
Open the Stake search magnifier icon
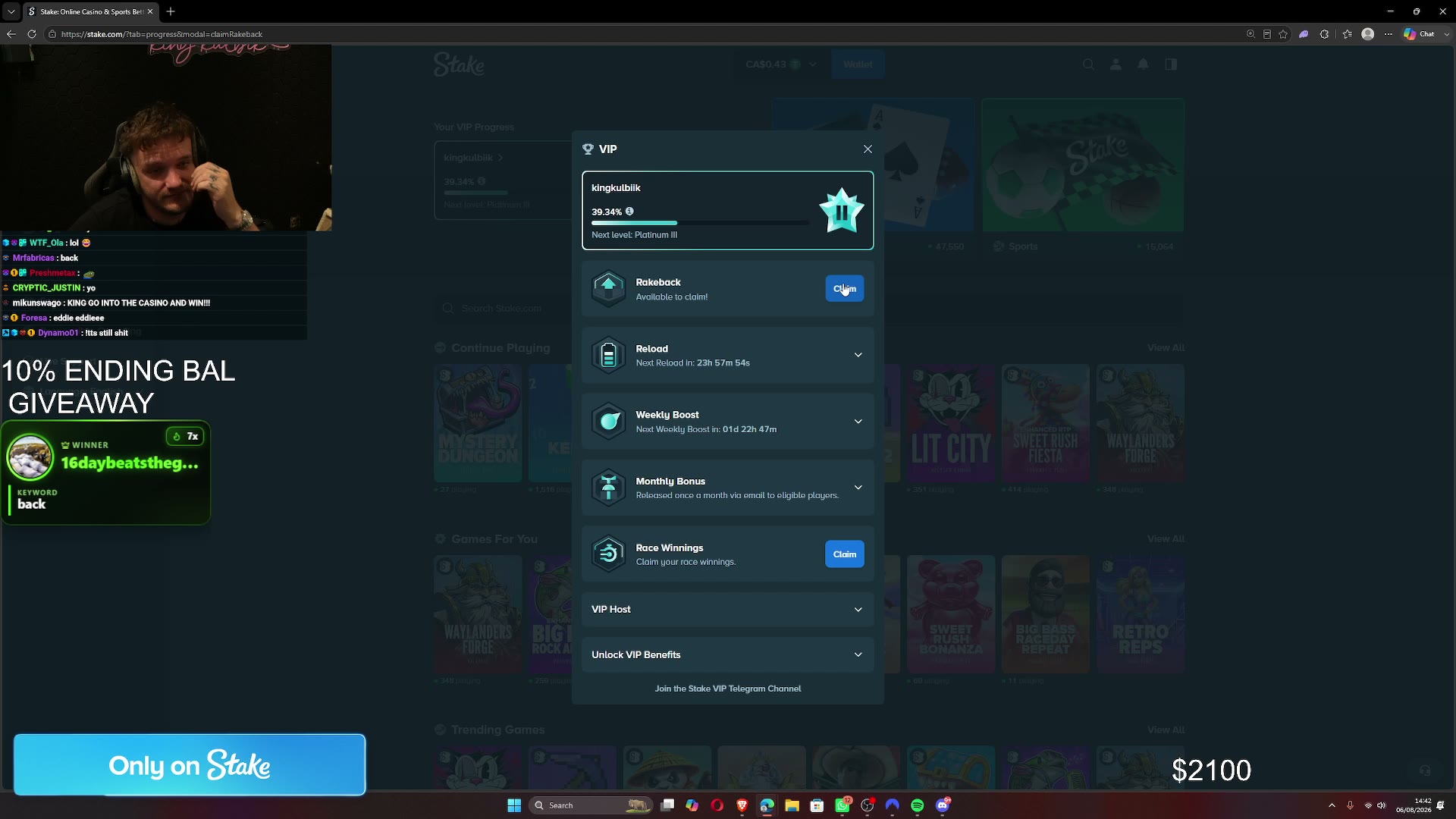click(1088, 64)
